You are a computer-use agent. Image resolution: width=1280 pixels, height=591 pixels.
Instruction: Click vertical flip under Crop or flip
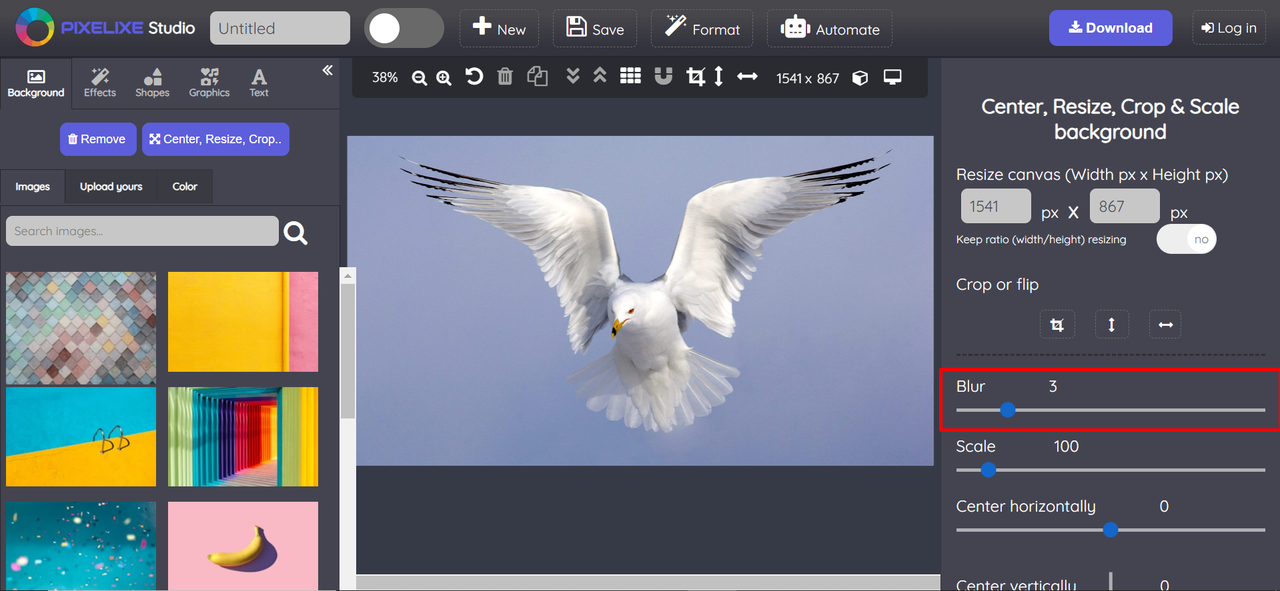[x=1111, y=324]
